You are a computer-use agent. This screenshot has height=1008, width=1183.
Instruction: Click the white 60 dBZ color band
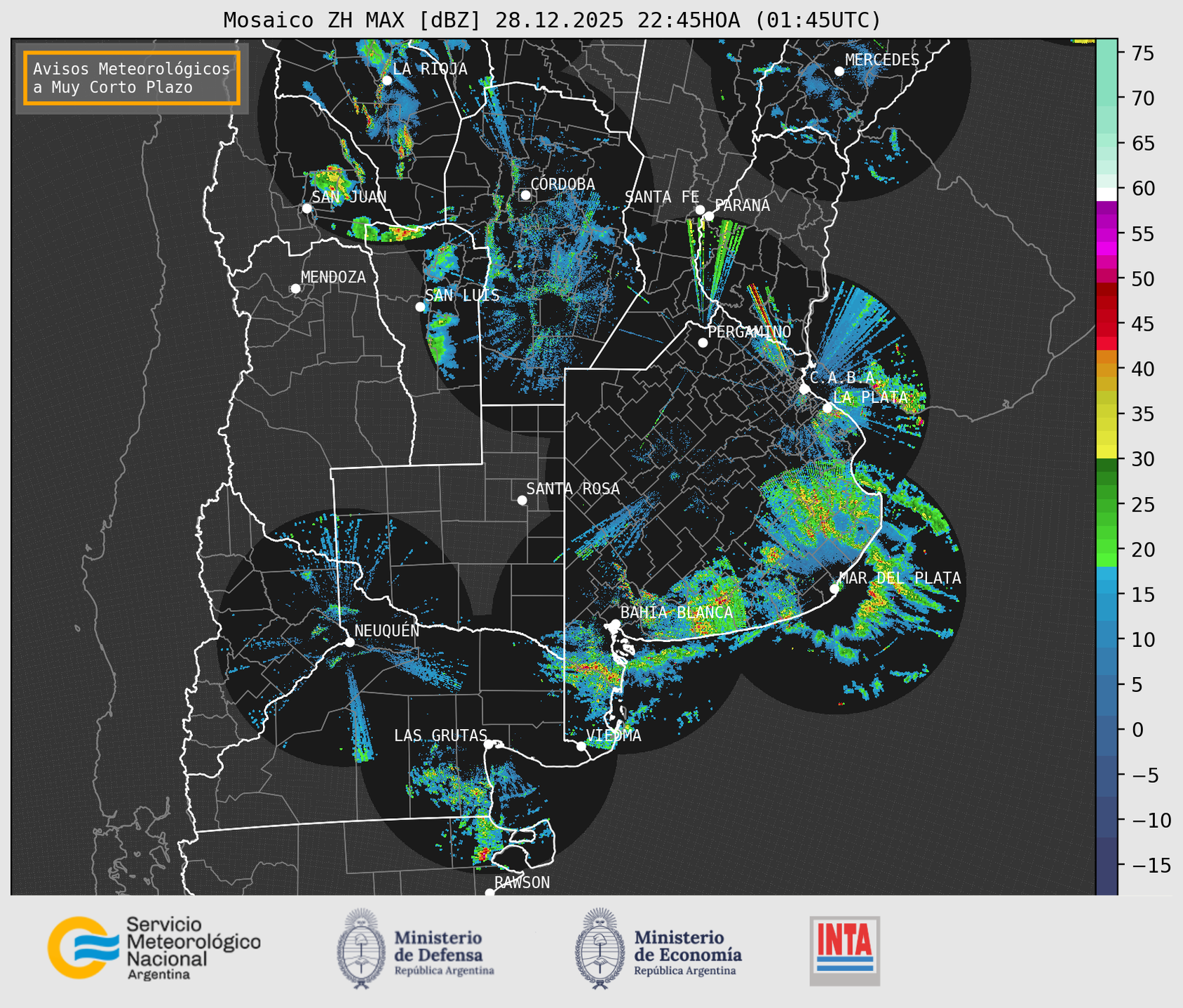(1107, 194)
